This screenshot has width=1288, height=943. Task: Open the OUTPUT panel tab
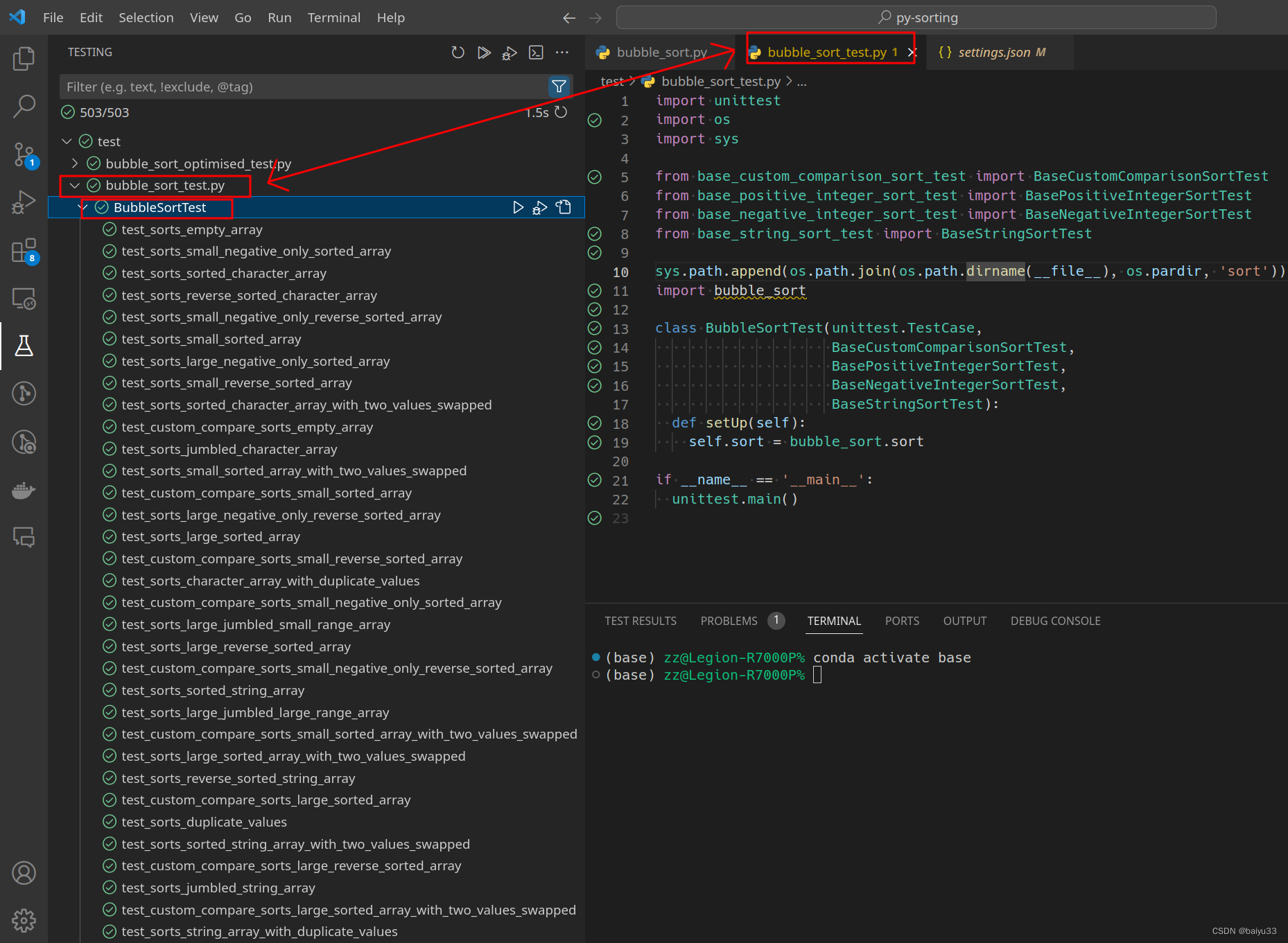pyautogui.click(x=964, y=621)
